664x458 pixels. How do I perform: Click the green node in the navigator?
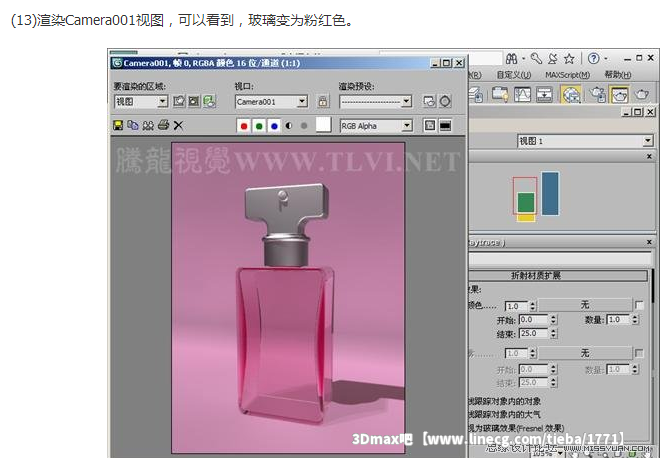click(x=526, y=202)
